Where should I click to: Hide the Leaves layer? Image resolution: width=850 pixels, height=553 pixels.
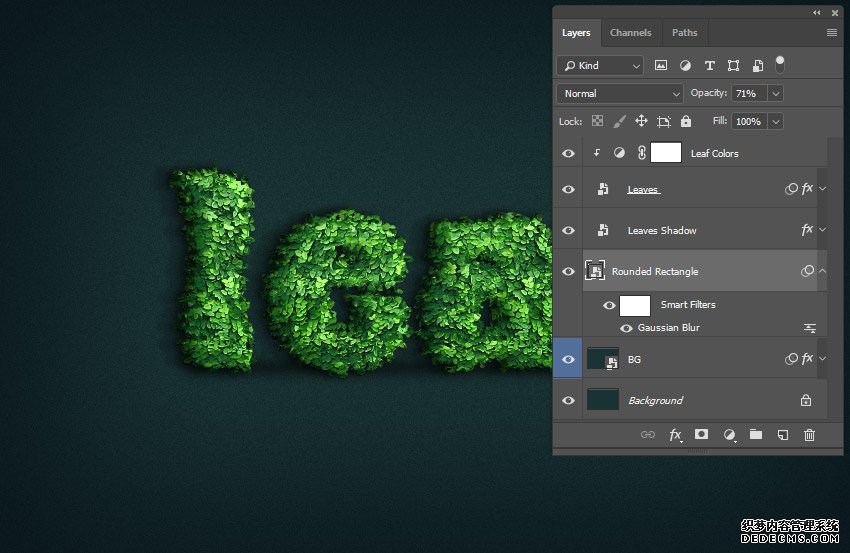(x=568, y=189)
